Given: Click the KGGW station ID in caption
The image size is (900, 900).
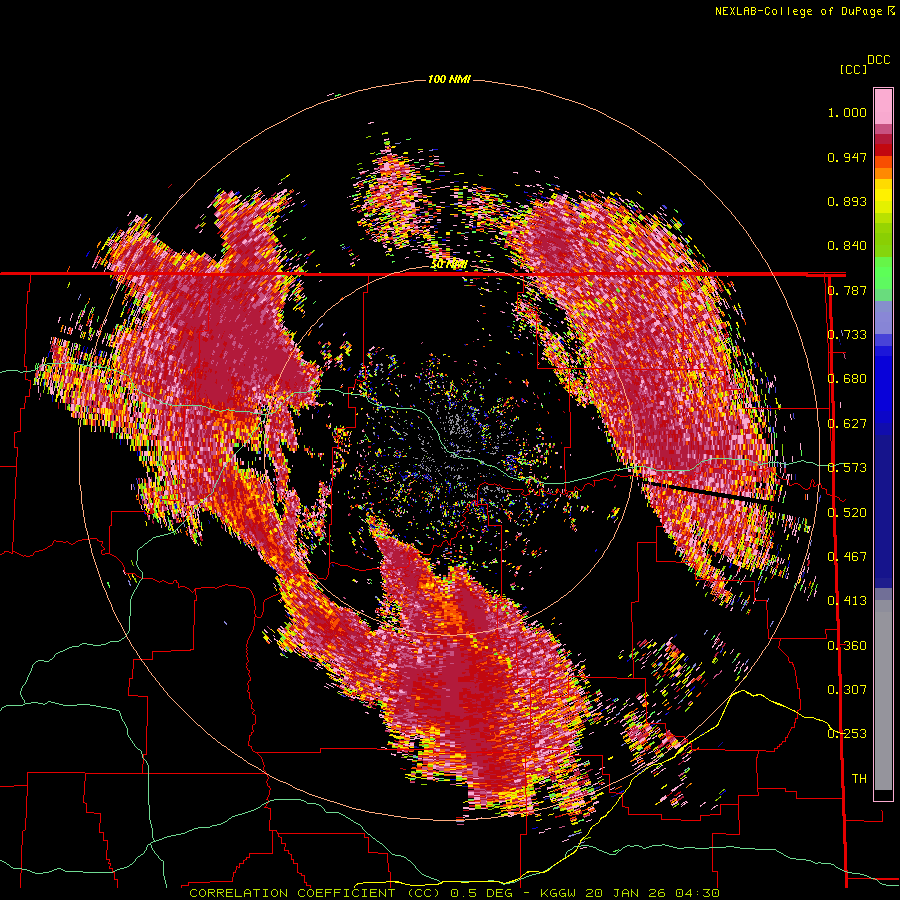Looking at the screenshot, I should click(558, 893).
